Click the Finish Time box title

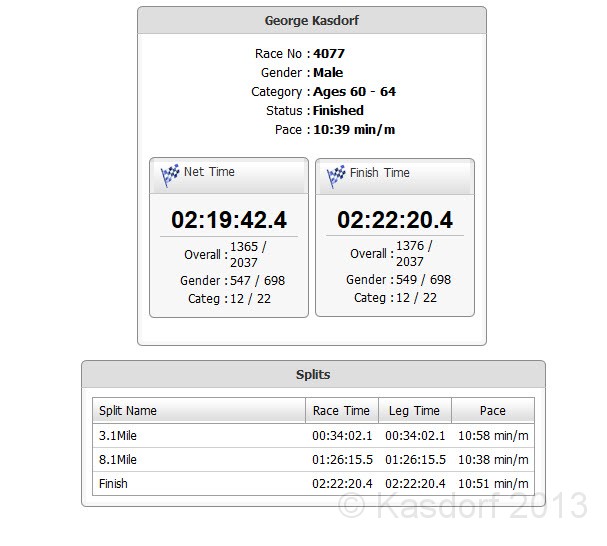[x=379, y=173]
